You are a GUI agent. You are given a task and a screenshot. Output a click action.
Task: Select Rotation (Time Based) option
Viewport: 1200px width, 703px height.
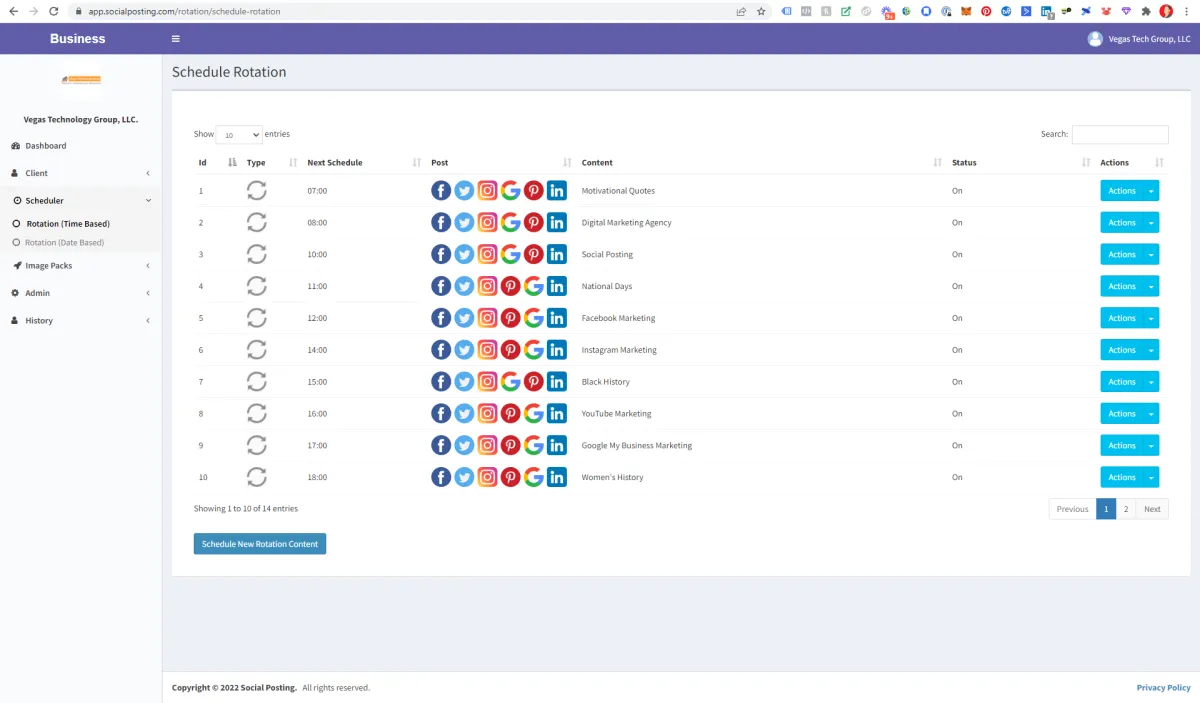pos(68,224)
